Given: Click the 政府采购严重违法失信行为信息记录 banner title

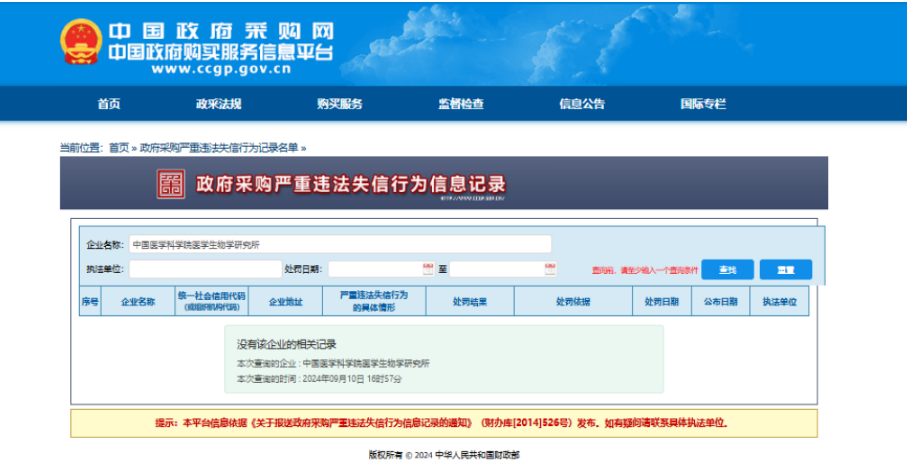Looking at the screenshot, I should 351,184.
